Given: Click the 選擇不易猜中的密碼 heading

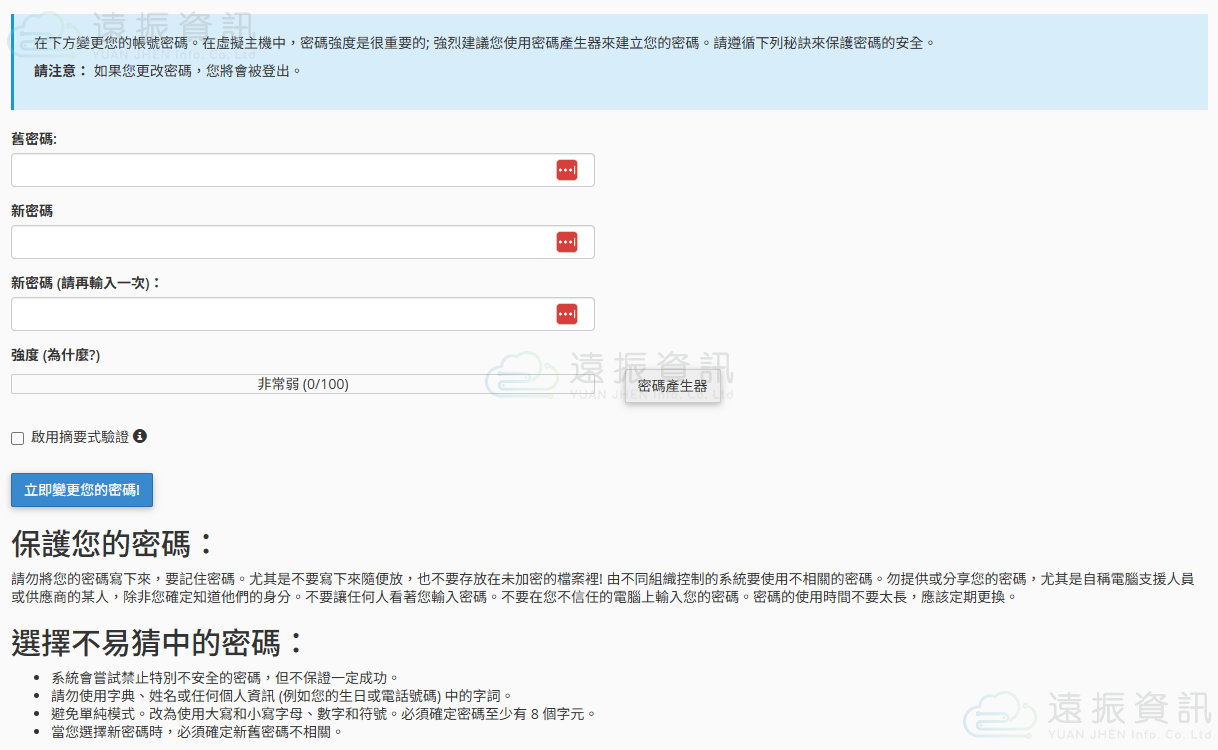Looking at the screenshot, I should [x=157, y=642].
